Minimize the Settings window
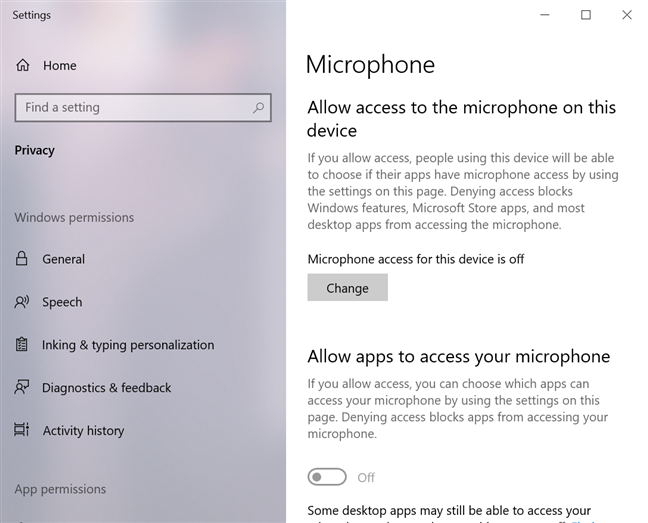Viewport: 648px width, 523px height. [545, 15]
